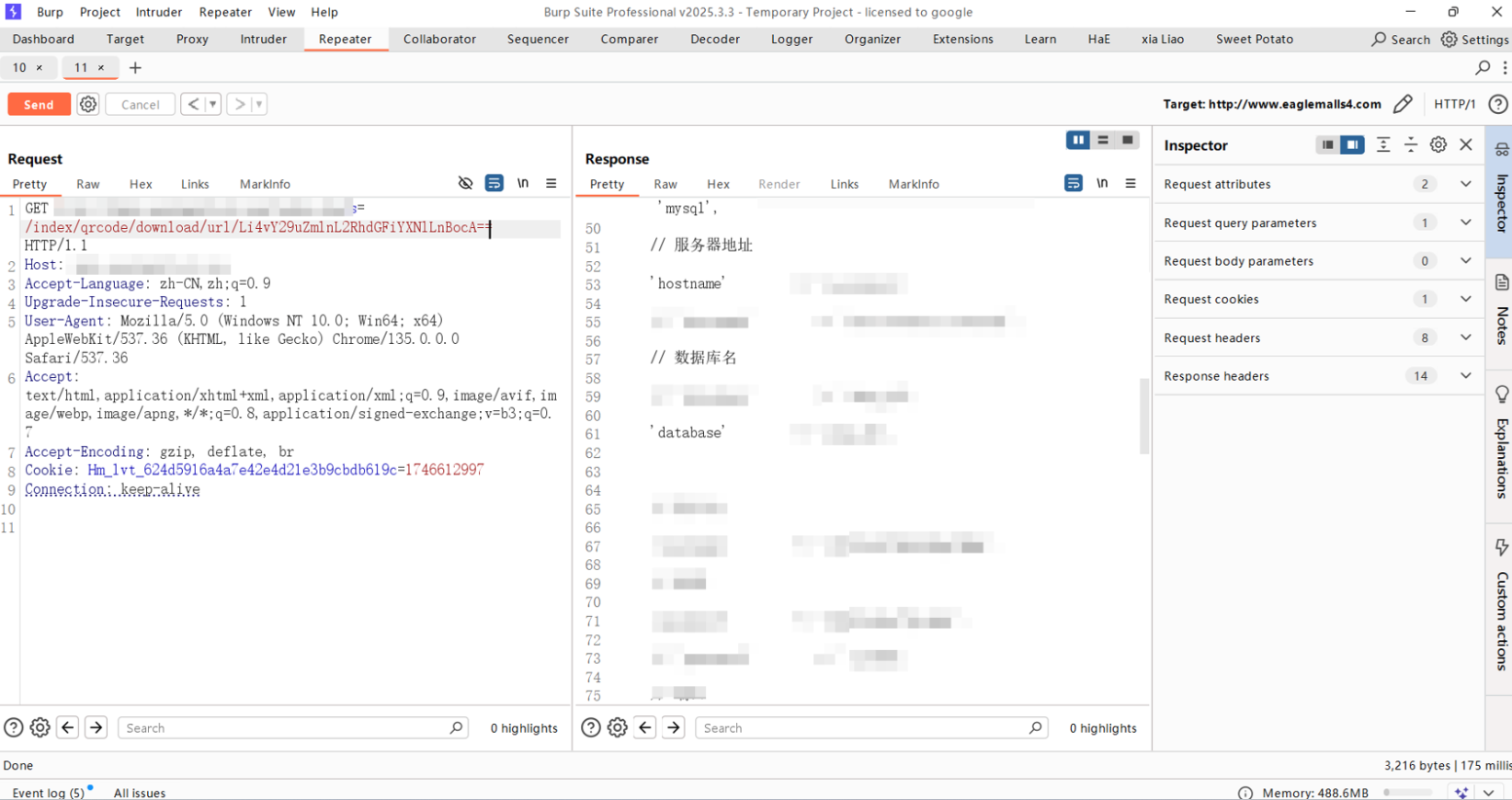Viewport: 1512px width, 800px height.
Task: Go to next request in history
Action: [x=239, y=105]
